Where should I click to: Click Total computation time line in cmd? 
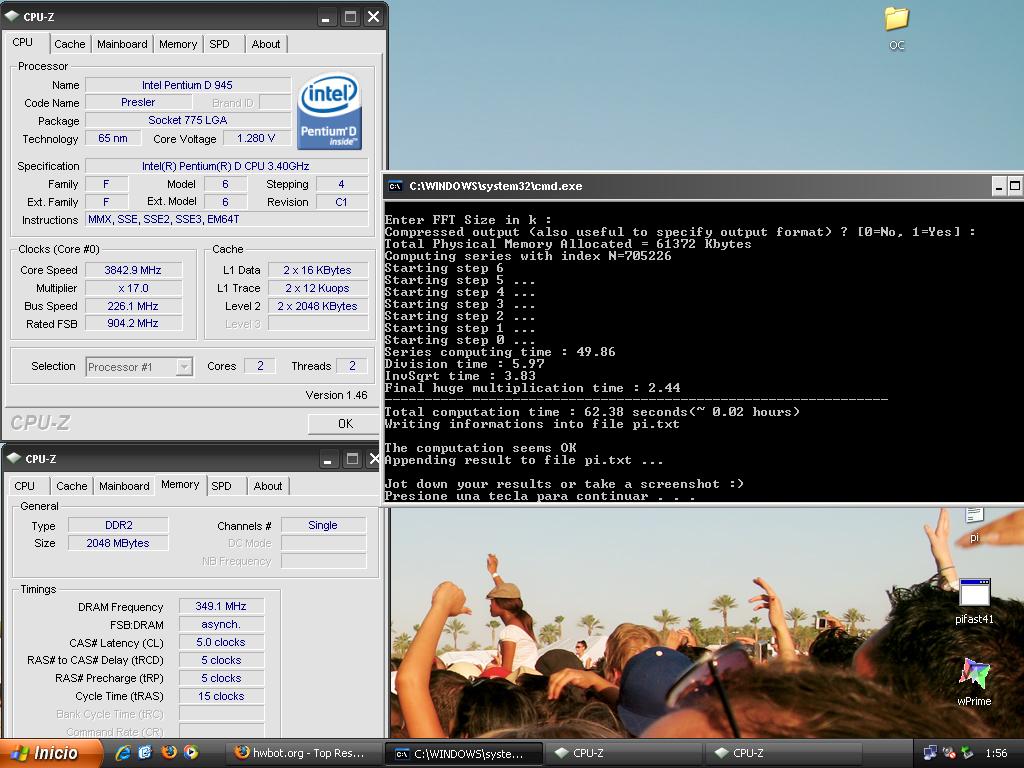(592, 412)
